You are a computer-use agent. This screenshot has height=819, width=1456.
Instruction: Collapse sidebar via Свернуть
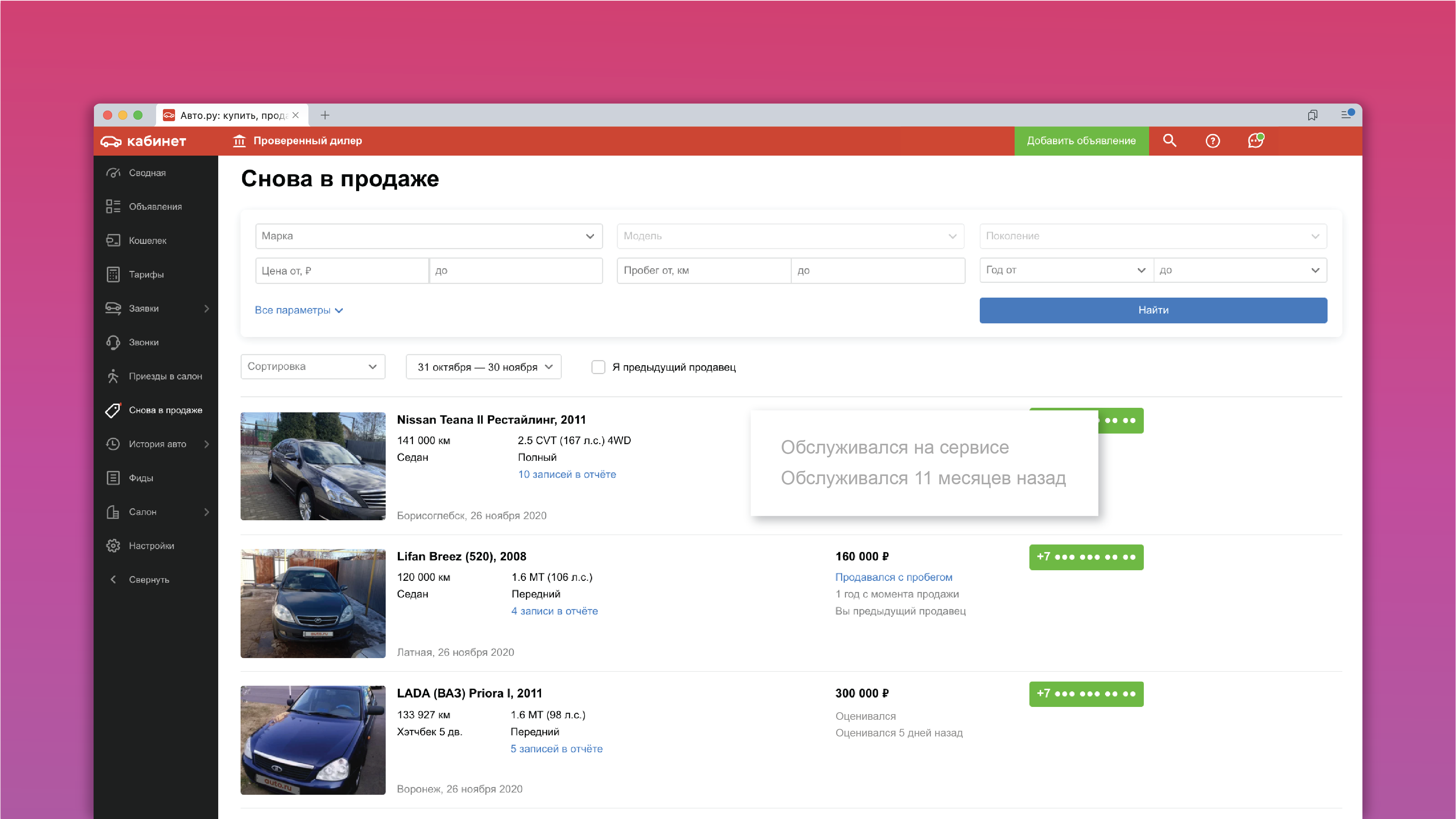point(139,580)
